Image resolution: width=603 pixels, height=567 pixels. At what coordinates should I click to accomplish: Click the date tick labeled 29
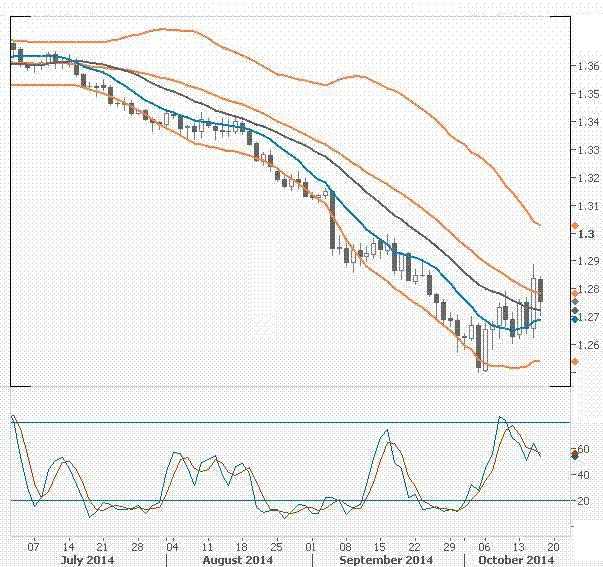click(450, 548)
